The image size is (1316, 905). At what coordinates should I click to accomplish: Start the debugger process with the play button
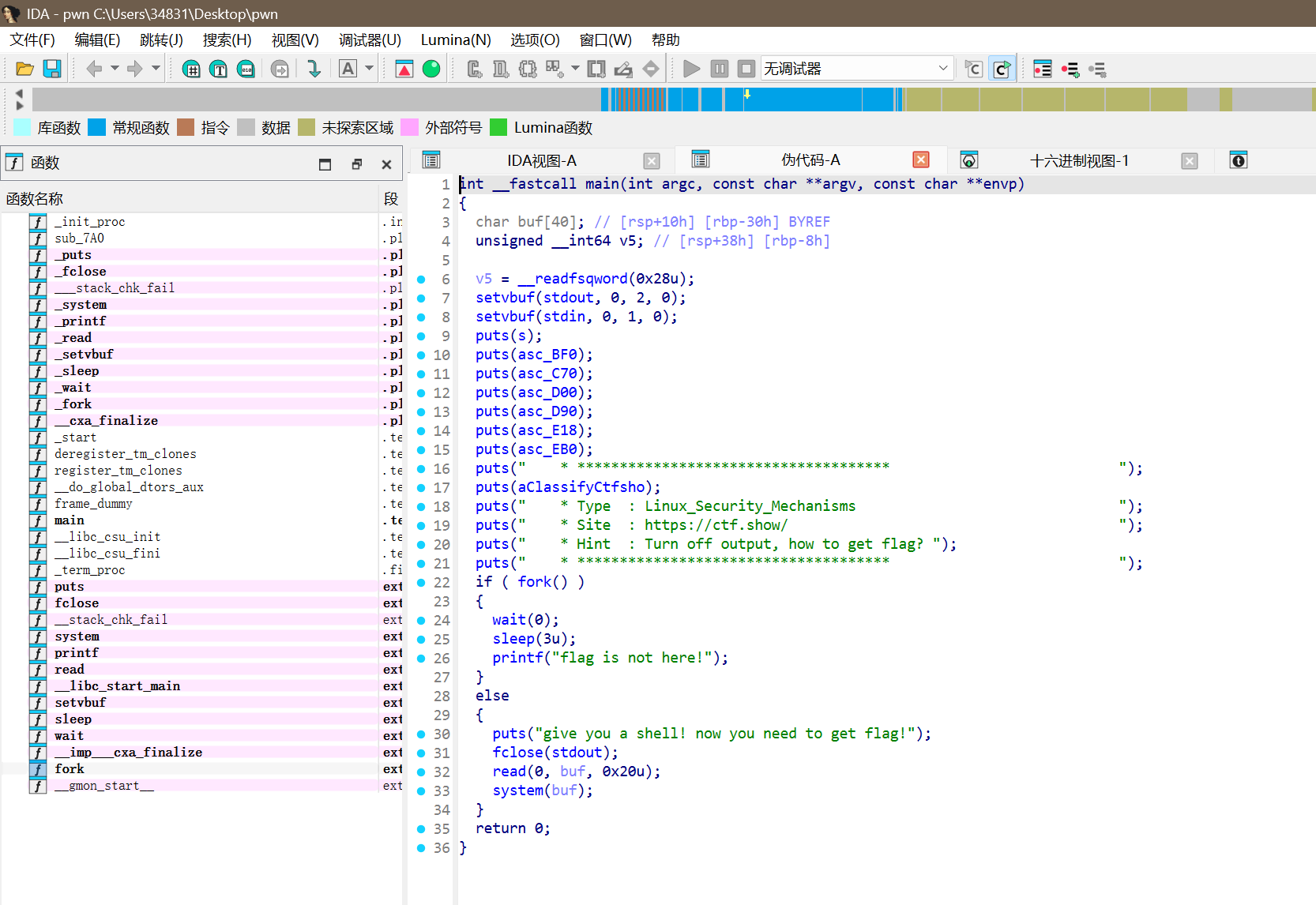click(x=691, y=69)
